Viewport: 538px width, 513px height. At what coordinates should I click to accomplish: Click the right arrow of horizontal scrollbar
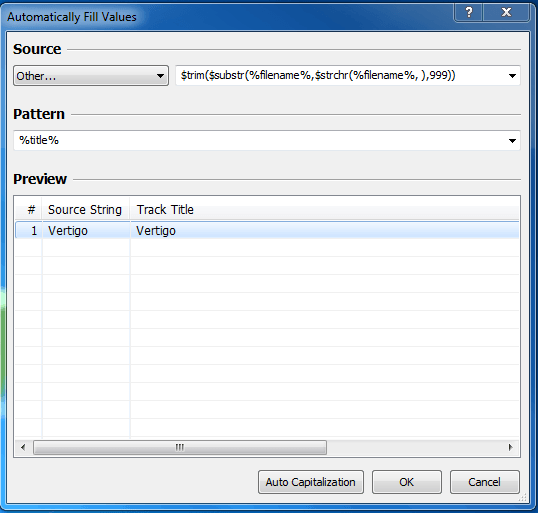(511, 447)
